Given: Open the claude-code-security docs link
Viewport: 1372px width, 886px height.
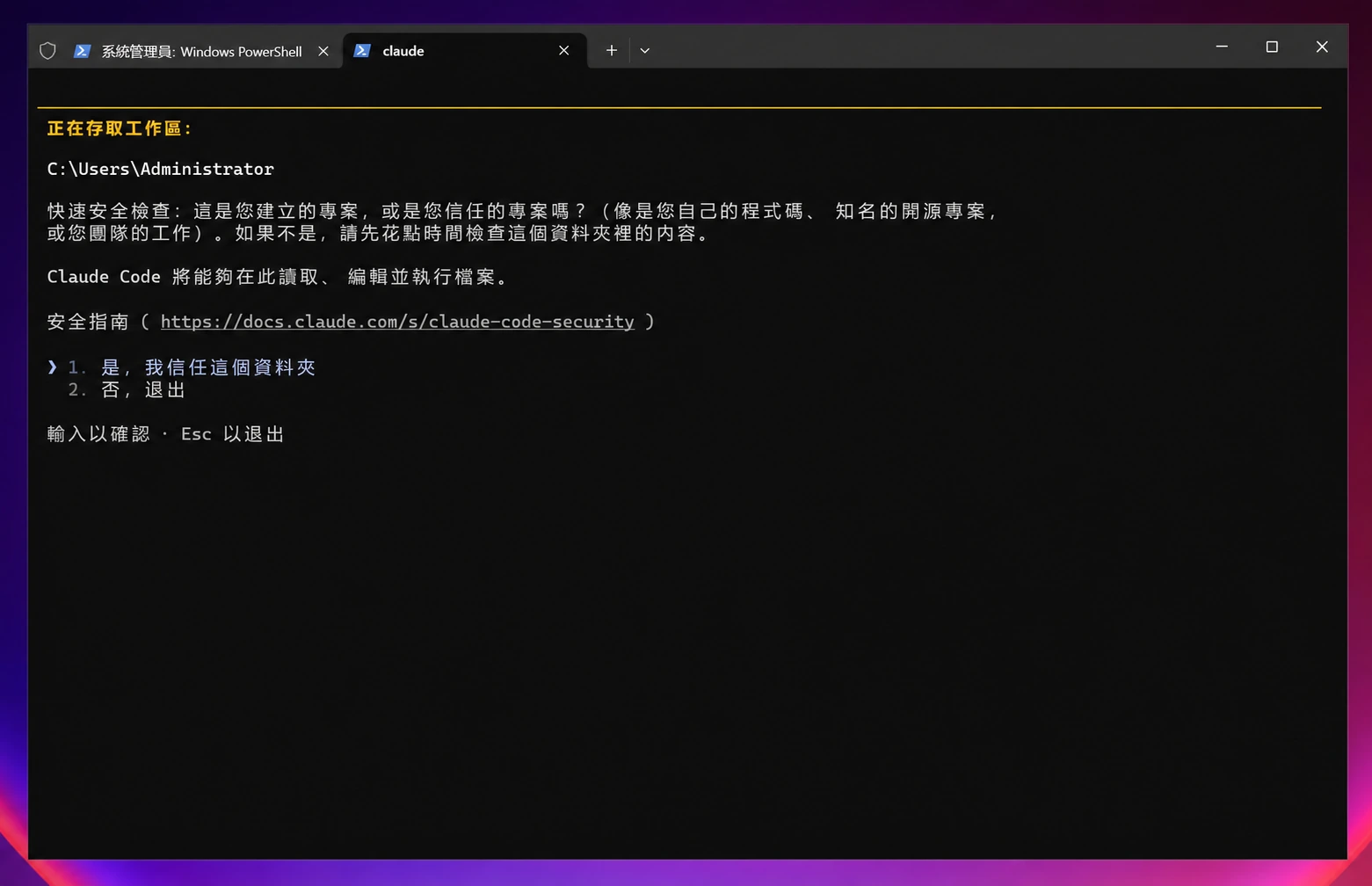Looking at the screenshot, I should coord(397,322).
